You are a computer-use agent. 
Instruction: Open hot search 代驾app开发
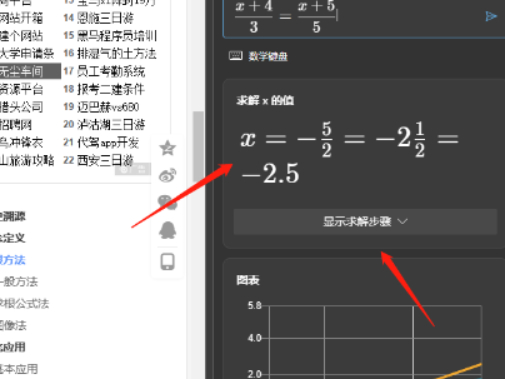[108, 143]
